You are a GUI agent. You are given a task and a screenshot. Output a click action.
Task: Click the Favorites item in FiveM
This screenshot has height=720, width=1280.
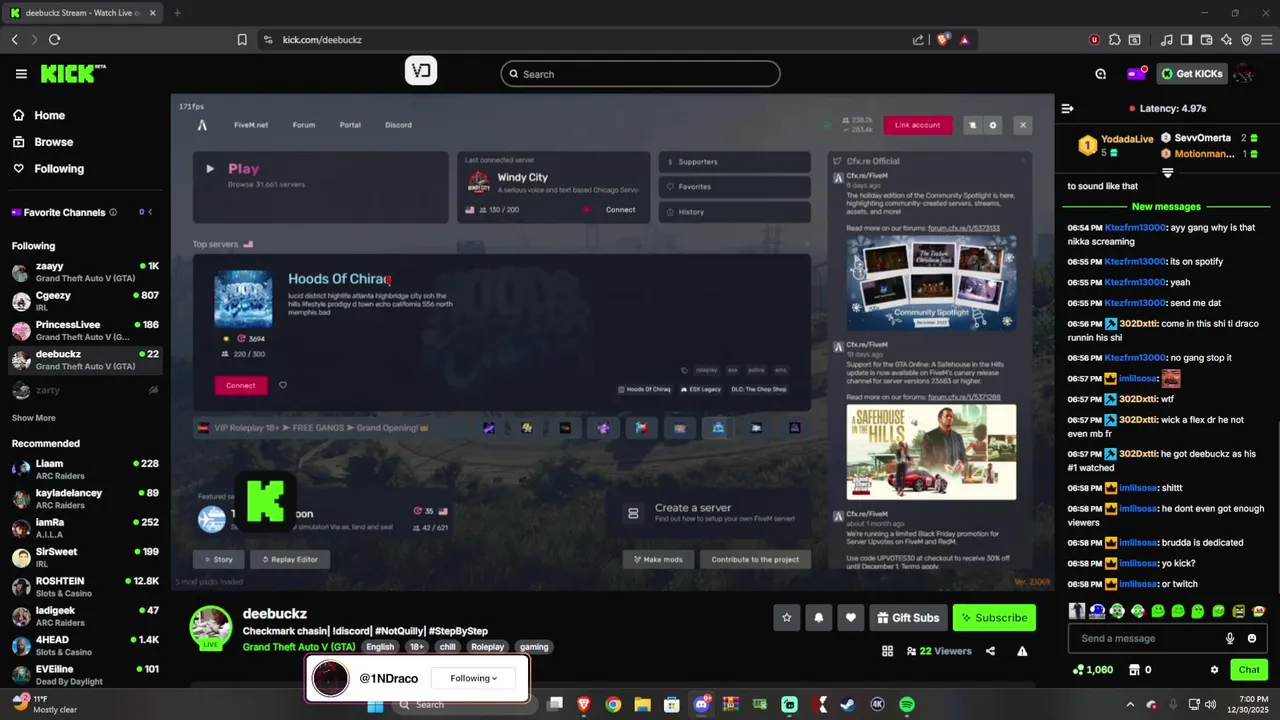point(735,187)
